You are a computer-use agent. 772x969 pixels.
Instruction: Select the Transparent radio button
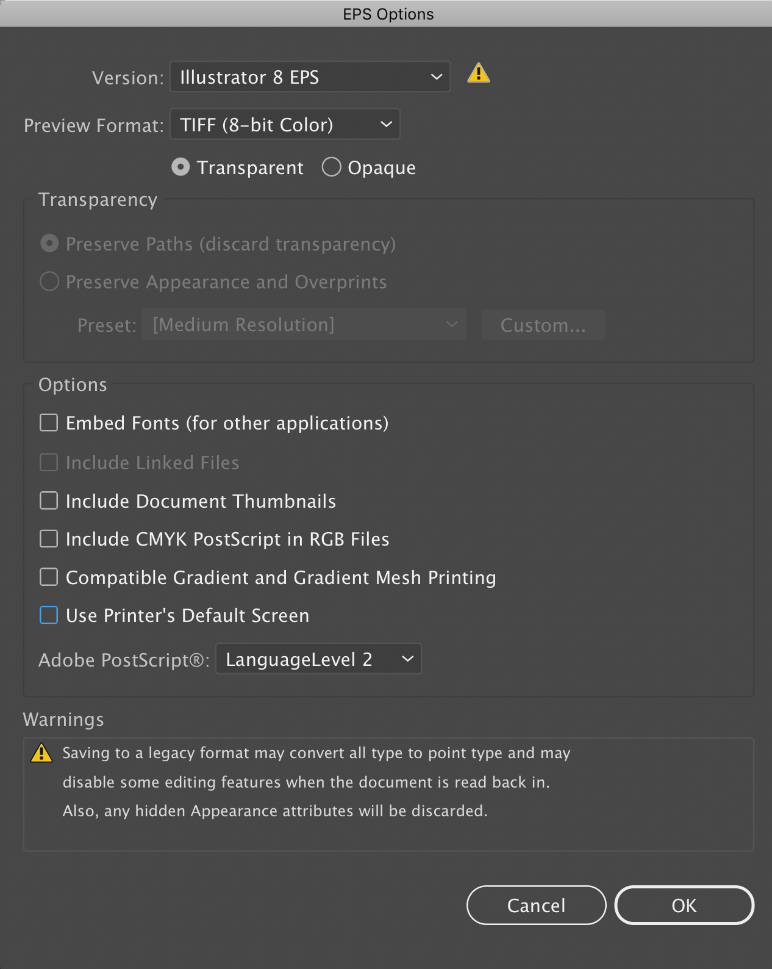click(x=181, y=168)
